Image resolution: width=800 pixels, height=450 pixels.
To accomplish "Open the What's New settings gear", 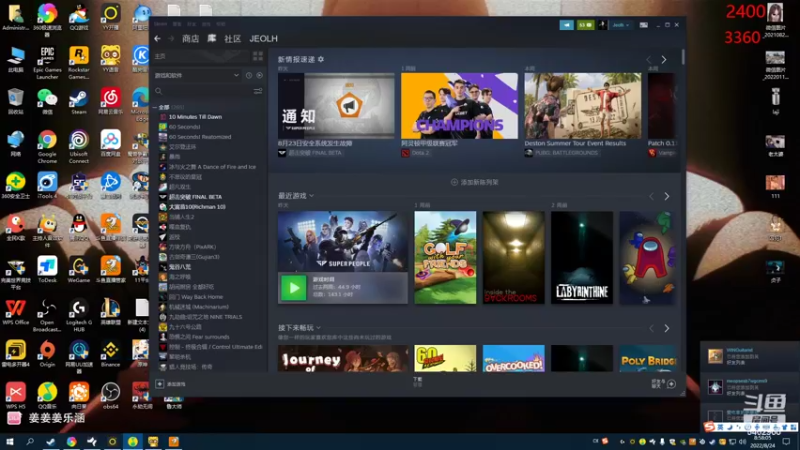I will (321, 59).
